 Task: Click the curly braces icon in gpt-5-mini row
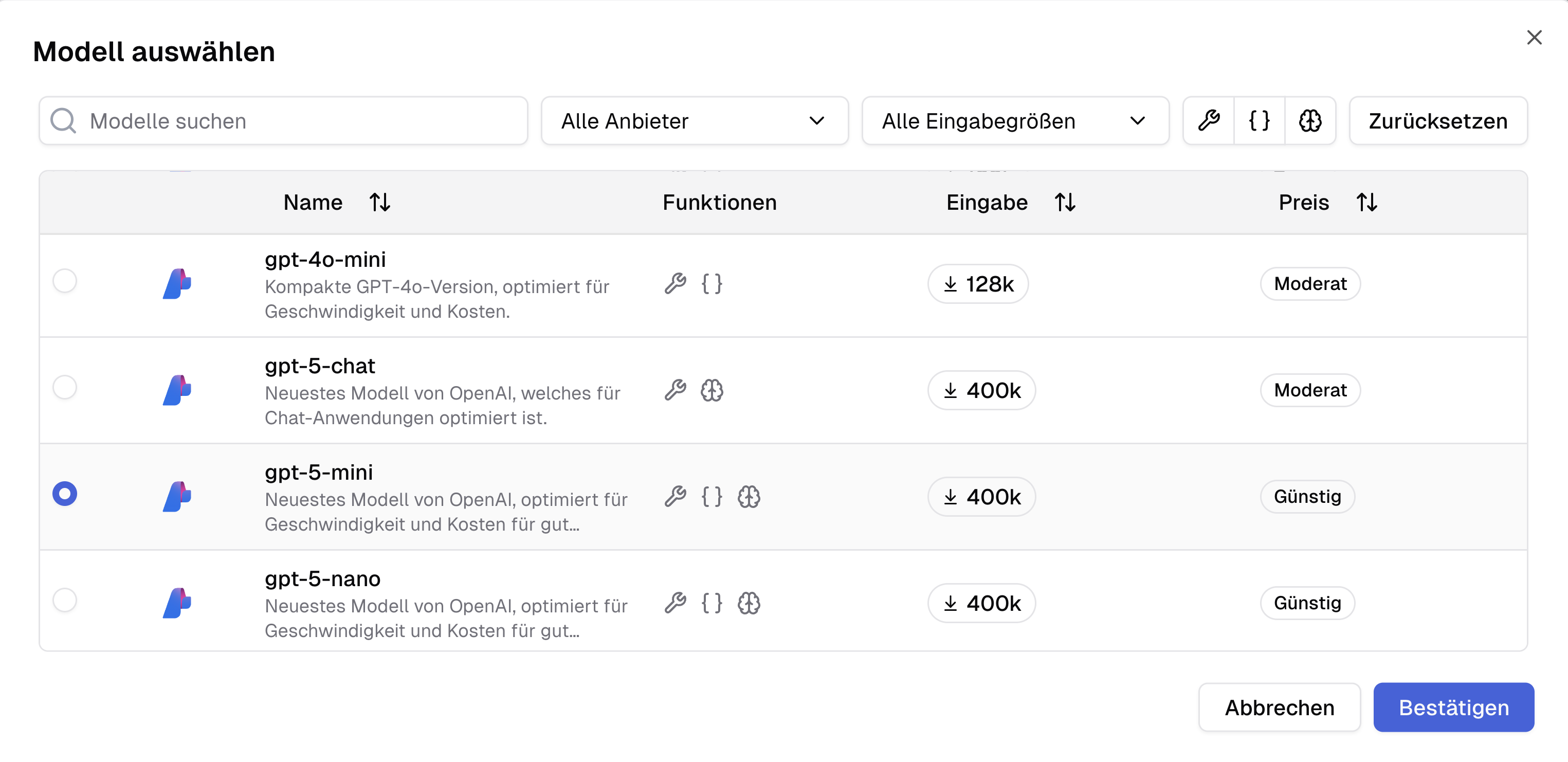pyautogui.click(x=712, y=497)
